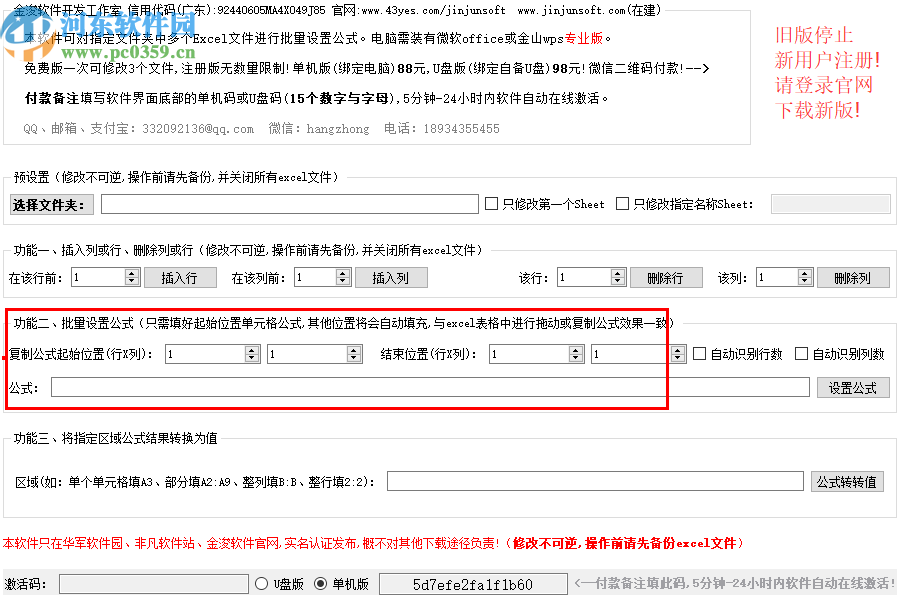Screen dimensions: 897x595
Task: Click the 删除列 button
Action: coord(853,277)
